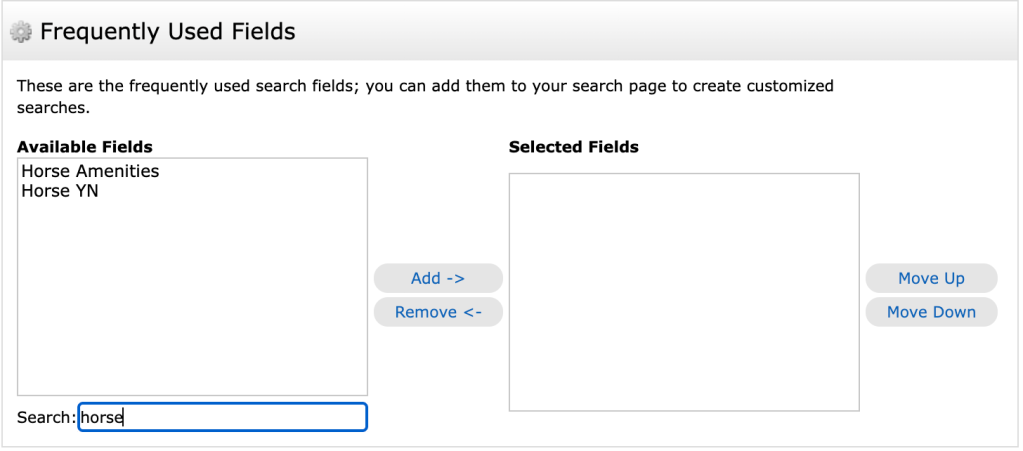Click the Search: label text
Screen dimensions: 1023x451
coord(46,417)
